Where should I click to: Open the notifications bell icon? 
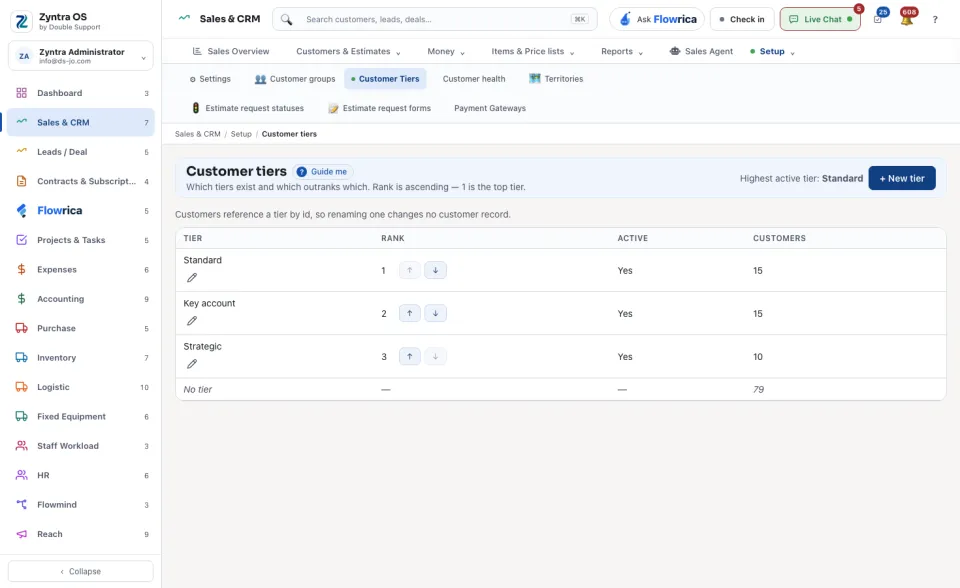coord(907,19)
